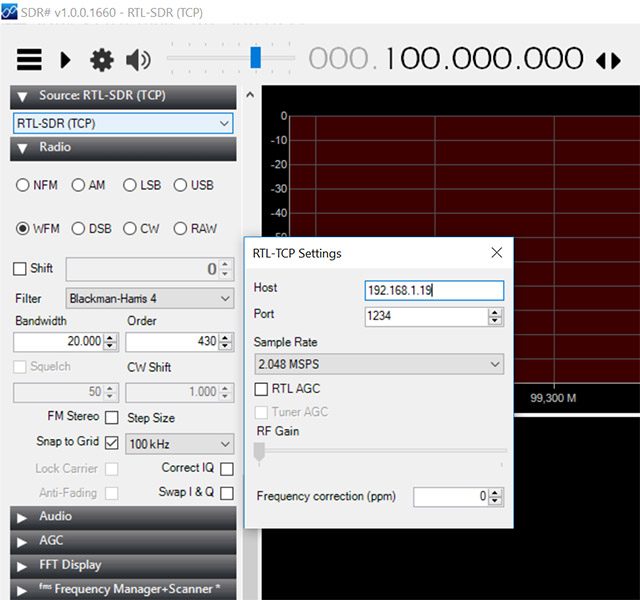
Task: Select WFM mode
Action: (38, 229)
